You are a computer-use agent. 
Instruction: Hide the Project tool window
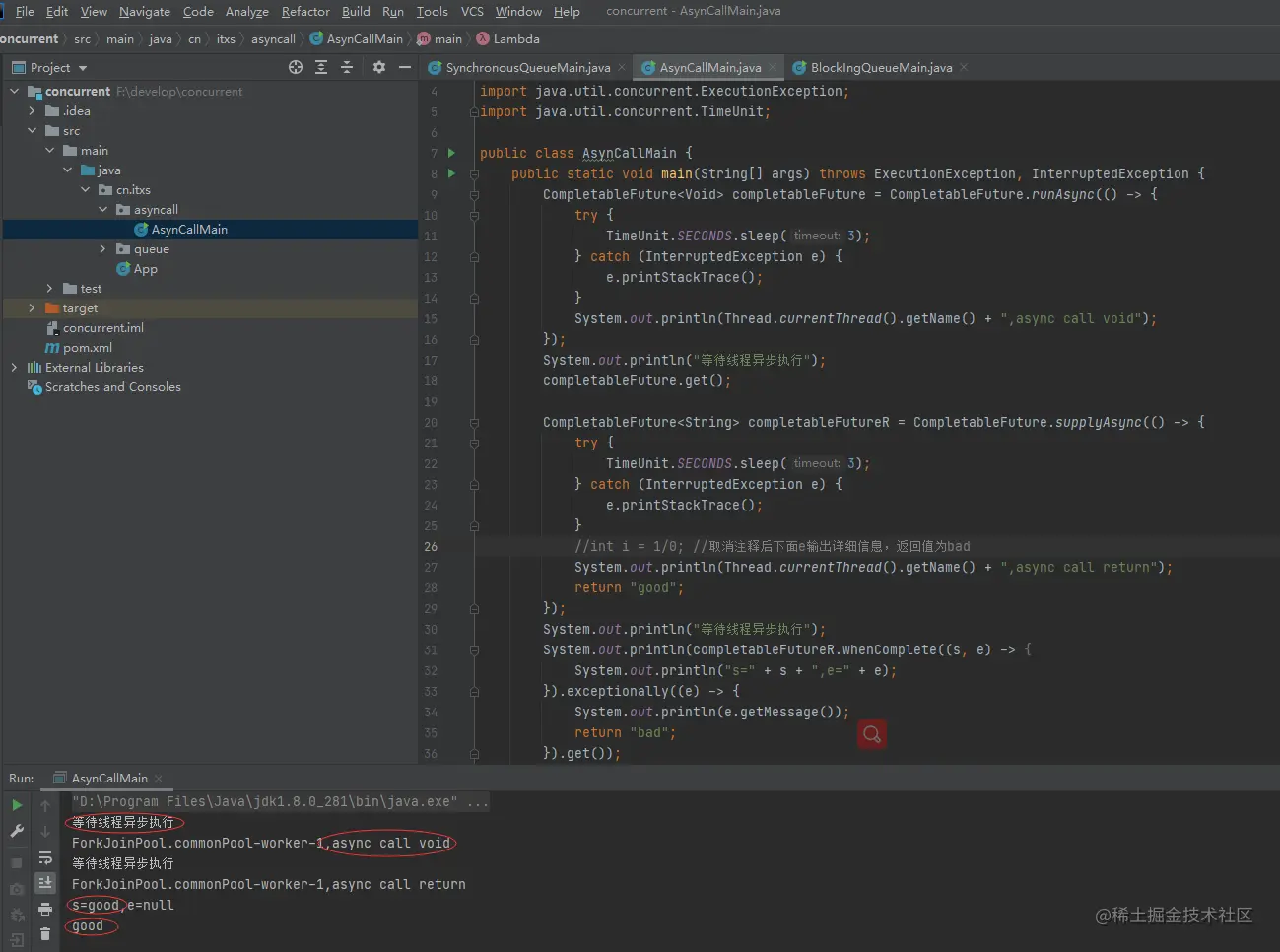(x=404, y=67)
